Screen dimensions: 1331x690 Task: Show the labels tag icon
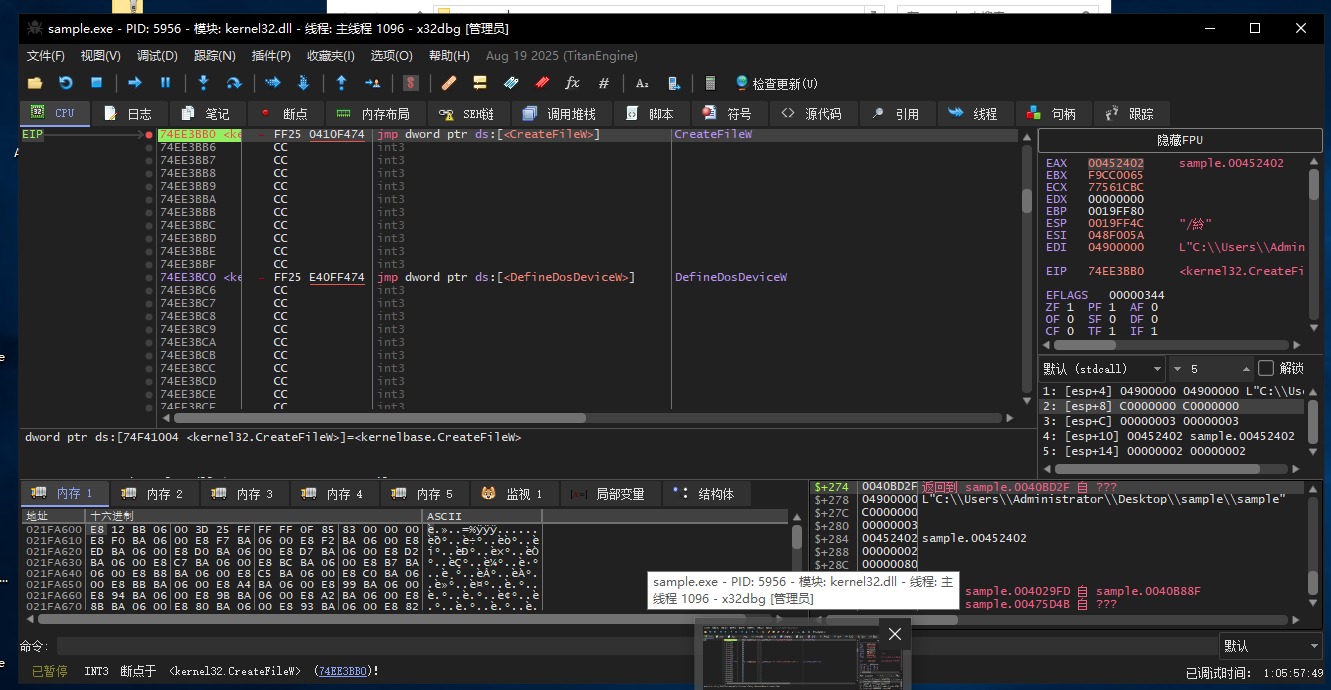coord(511,83)
